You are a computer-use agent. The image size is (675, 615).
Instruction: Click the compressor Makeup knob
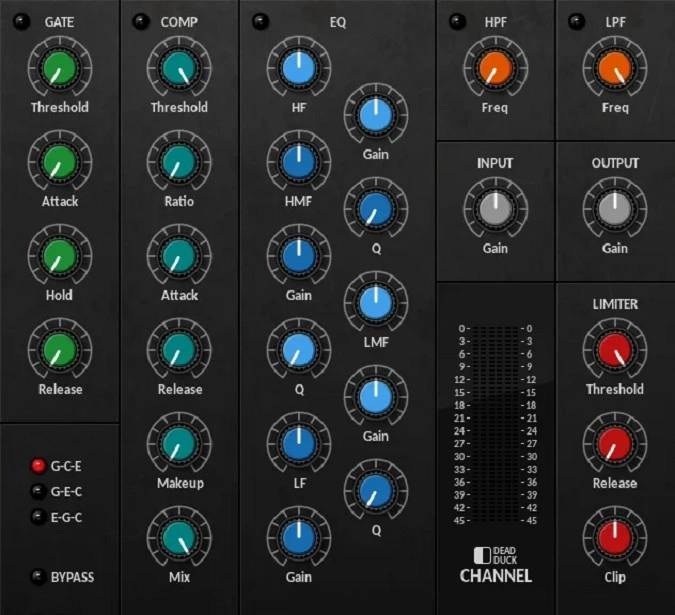click(179, 443)
